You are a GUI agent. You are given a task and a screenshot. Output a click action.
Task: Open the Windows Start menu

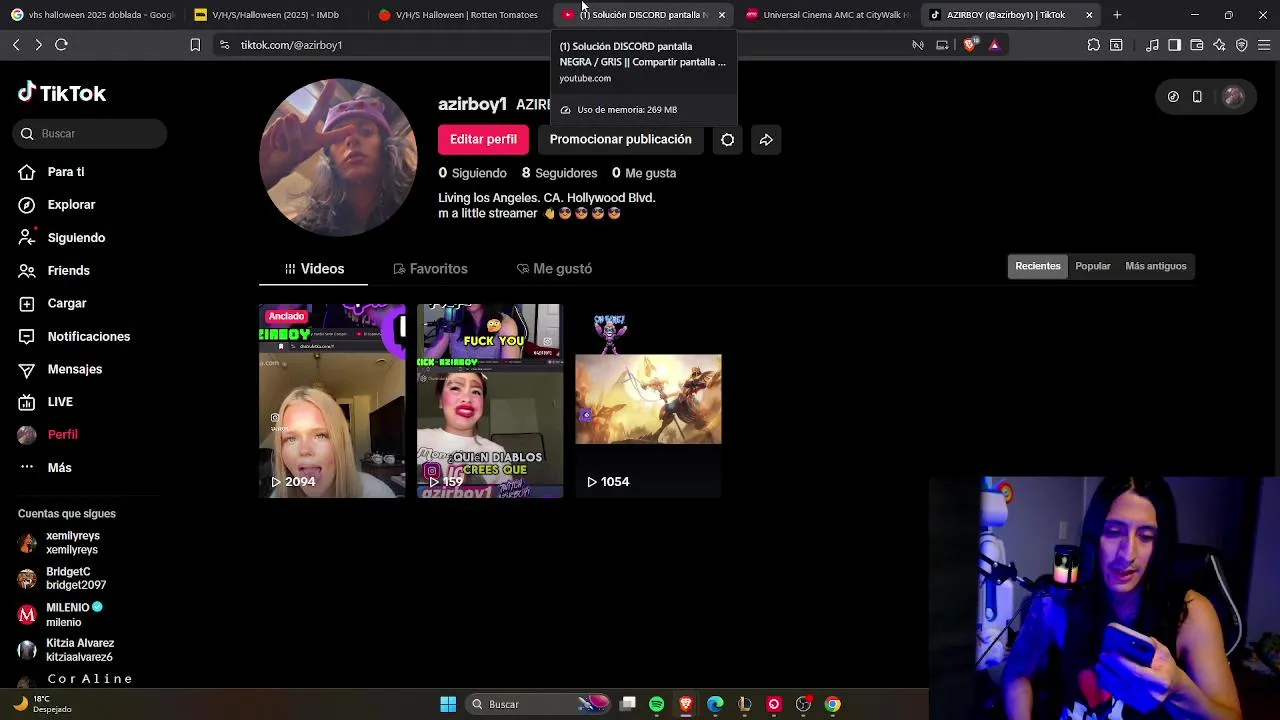tap(448, 704)
